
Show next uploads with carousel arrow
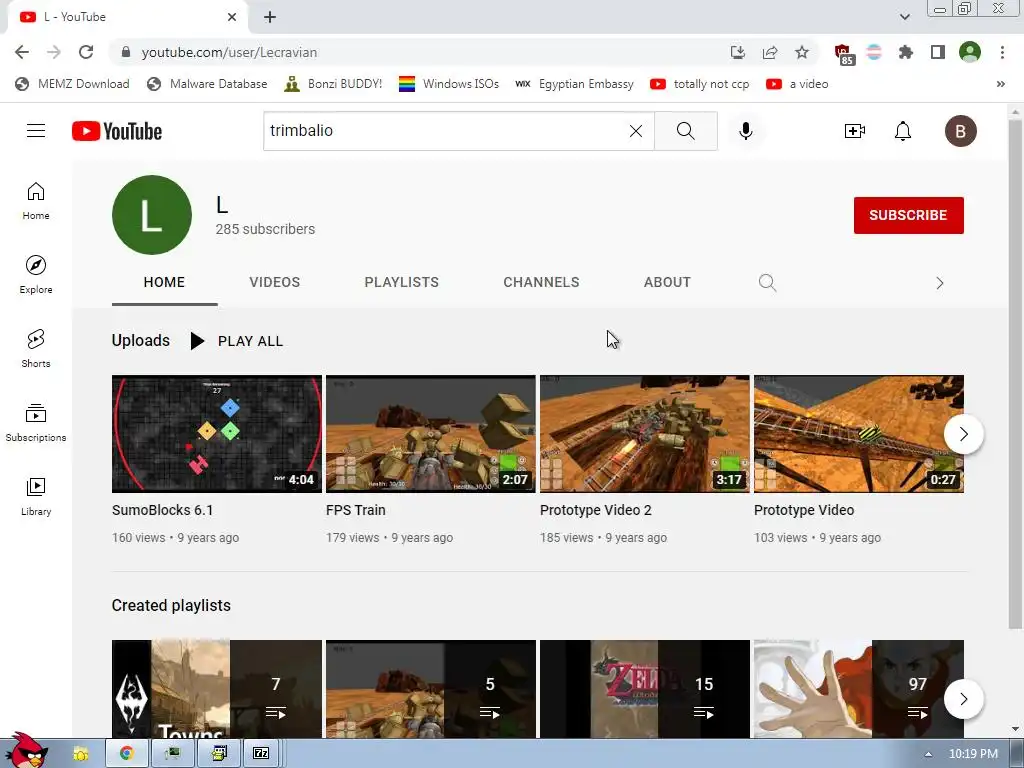click(x=963, y=434)
